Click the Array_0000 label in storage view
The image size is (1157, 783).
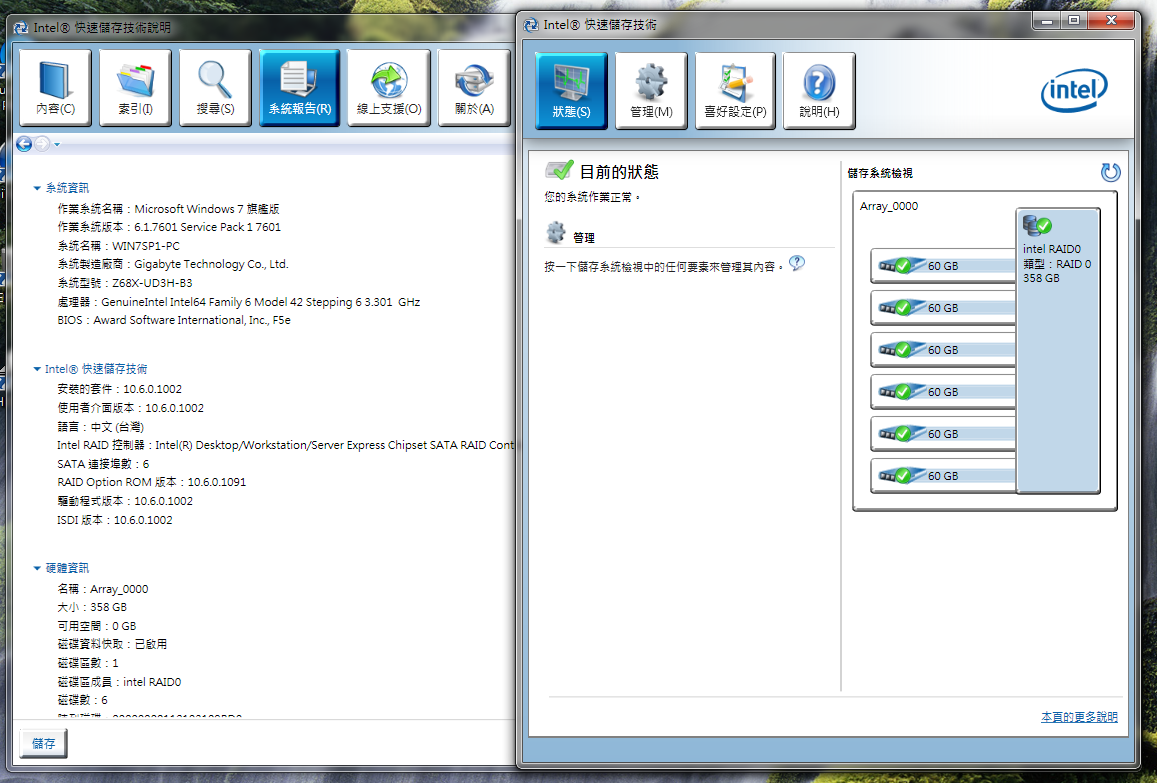click(888, 206)
